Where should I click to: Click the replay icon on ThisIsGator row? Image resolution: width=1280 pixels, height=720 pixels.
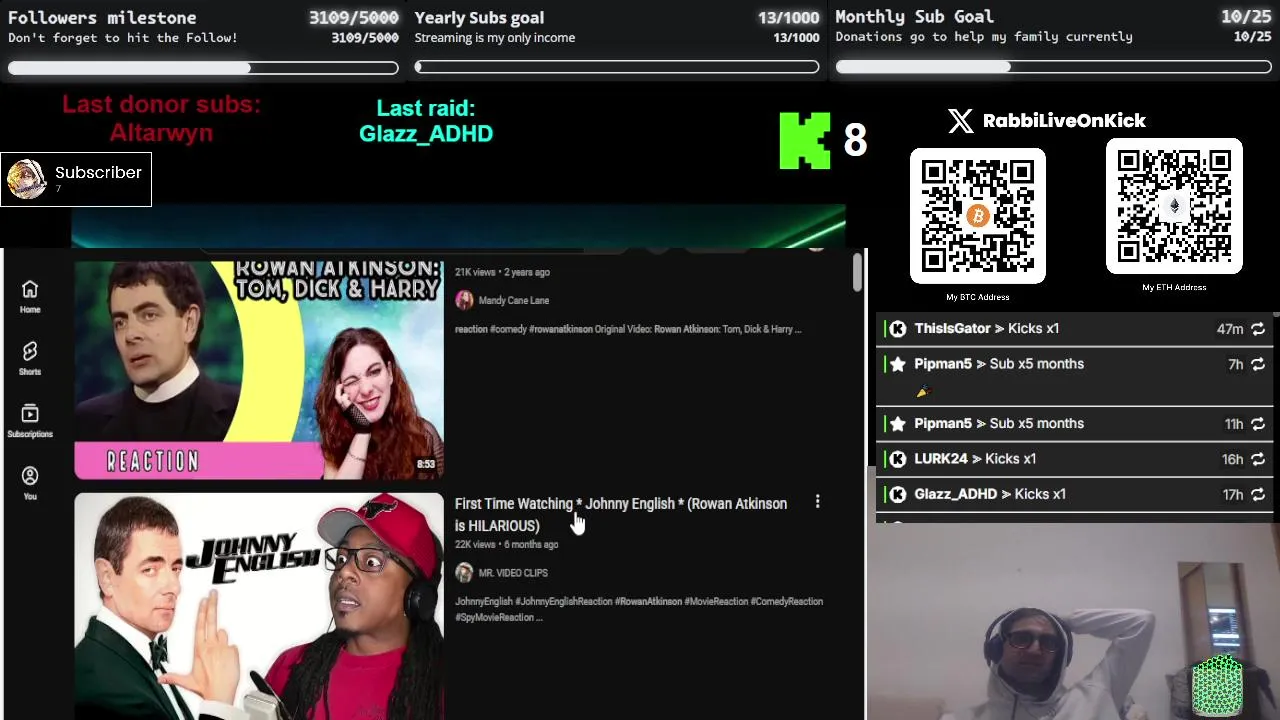pyautogui.click(x=1258, y=329)
